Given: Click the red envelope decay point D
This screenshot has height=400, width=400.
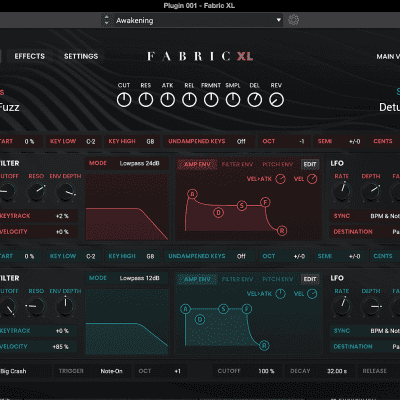Looking at the screenshot, I should tap(218, 212).
